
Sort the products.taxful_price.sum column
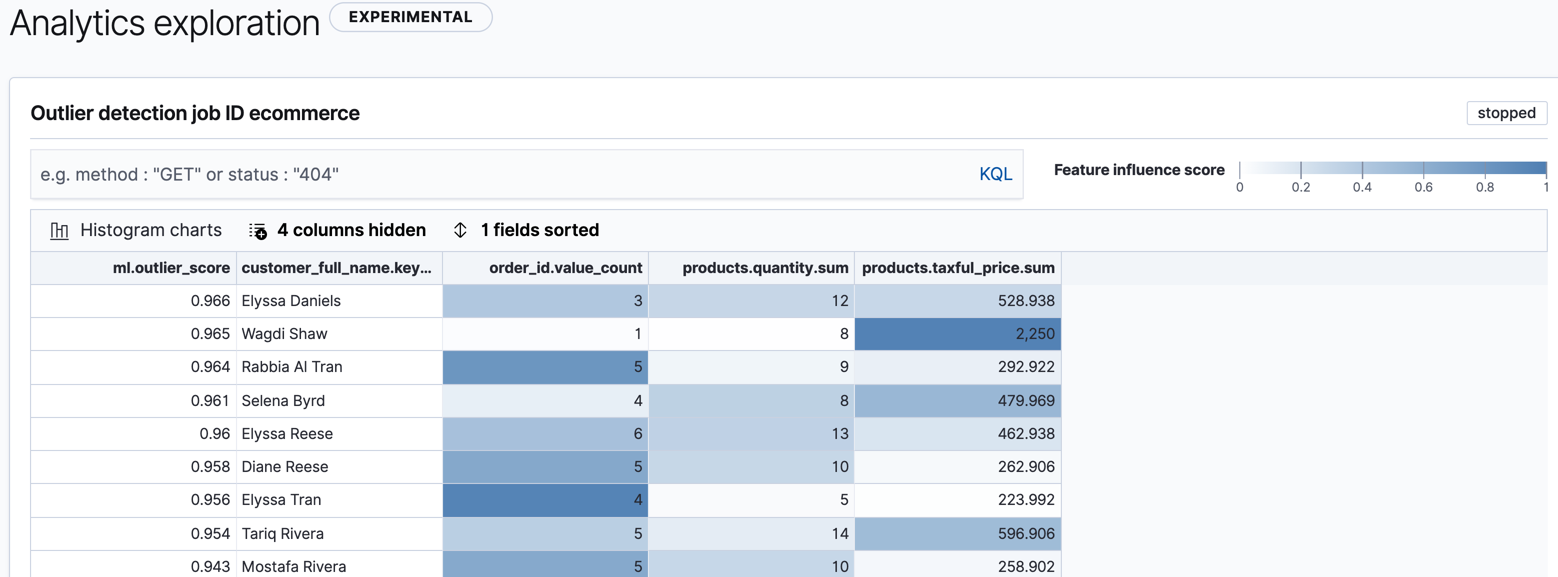pyautogui.click(x=957, y=267)
